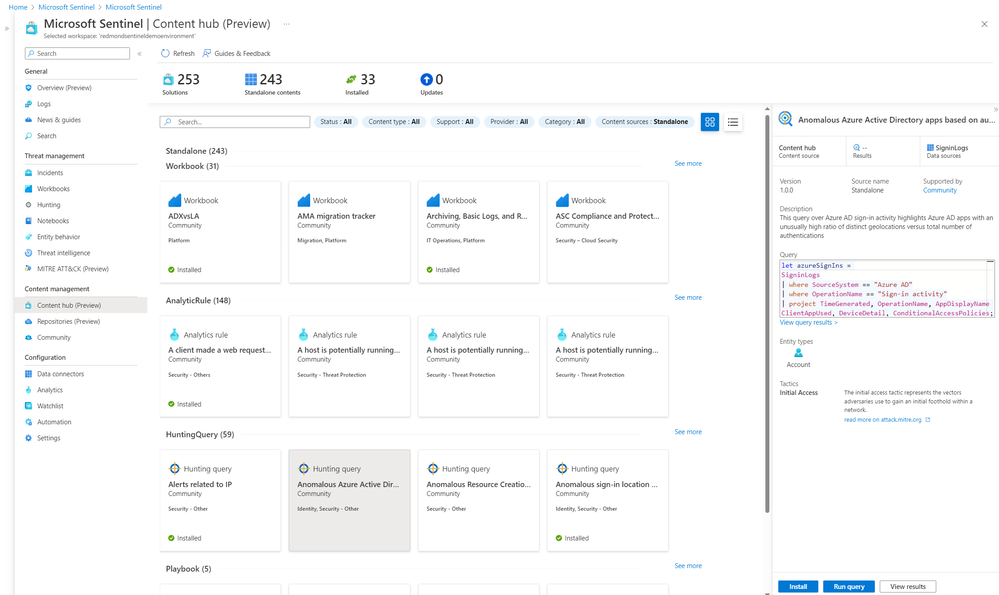Open Analytics in sidebar
Viewport: 999px width, 595px height.
[50, 390]
